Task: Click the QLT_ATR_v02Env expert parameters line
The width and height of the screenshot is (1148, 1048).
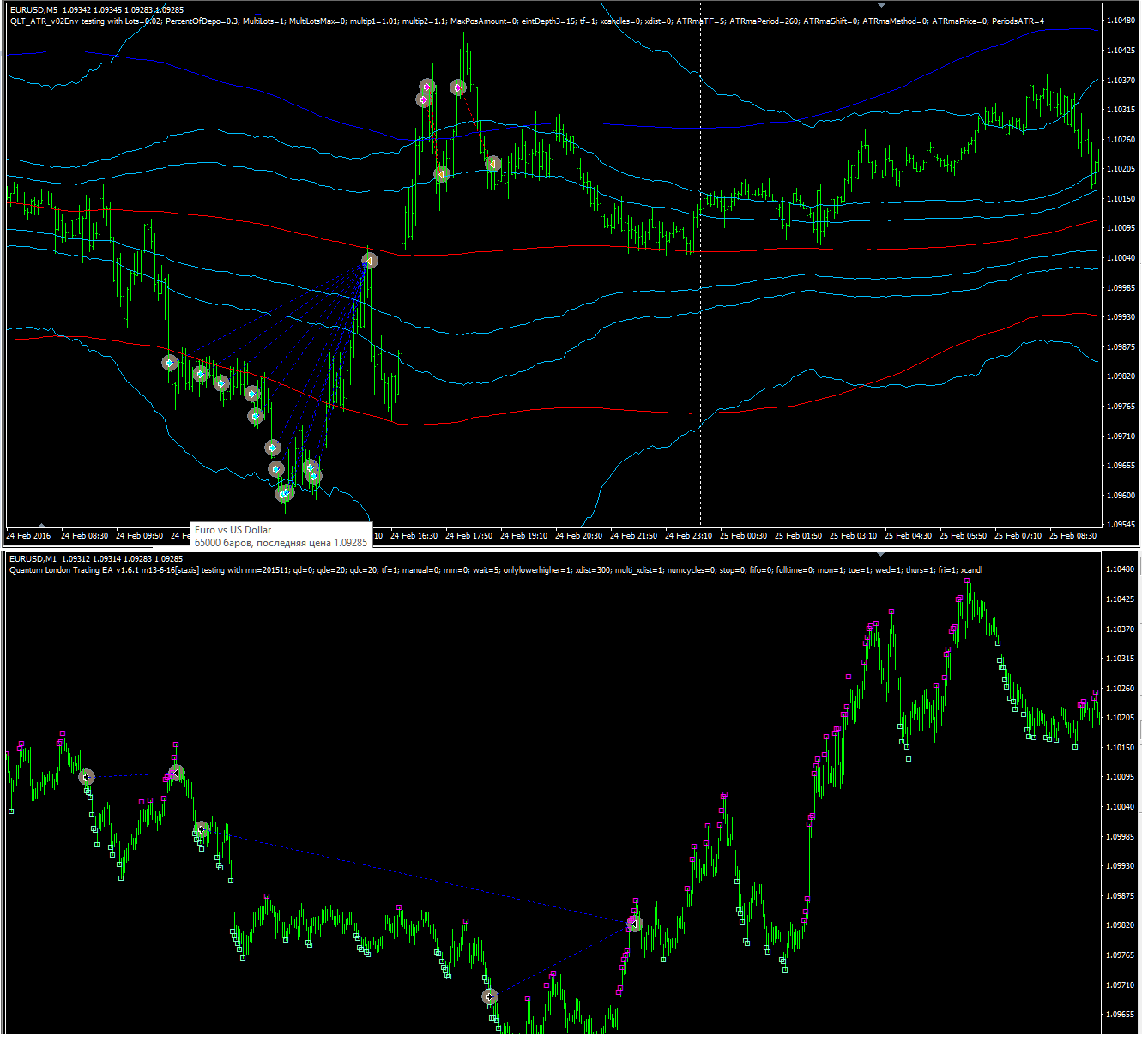Action: [527, 21]
